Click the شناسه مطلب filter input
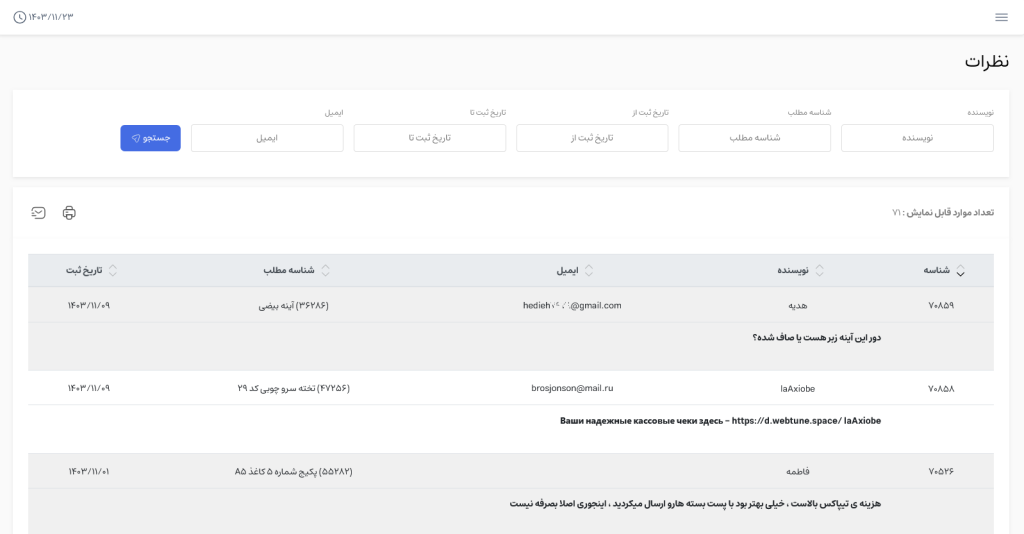This screenshot has width=1024, height=534. tap(754, 138)
